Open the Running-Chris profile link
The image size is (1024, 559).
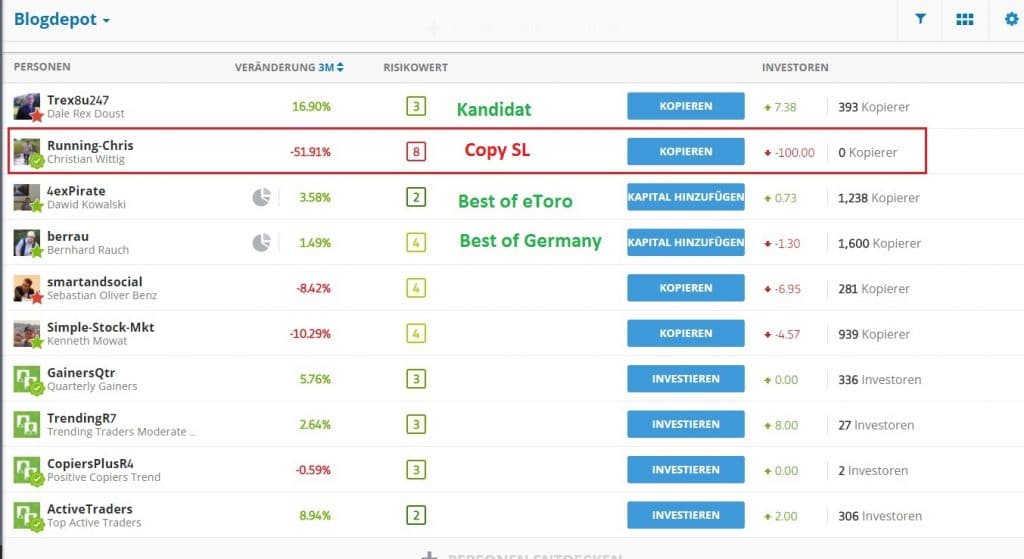coord(90,145)
